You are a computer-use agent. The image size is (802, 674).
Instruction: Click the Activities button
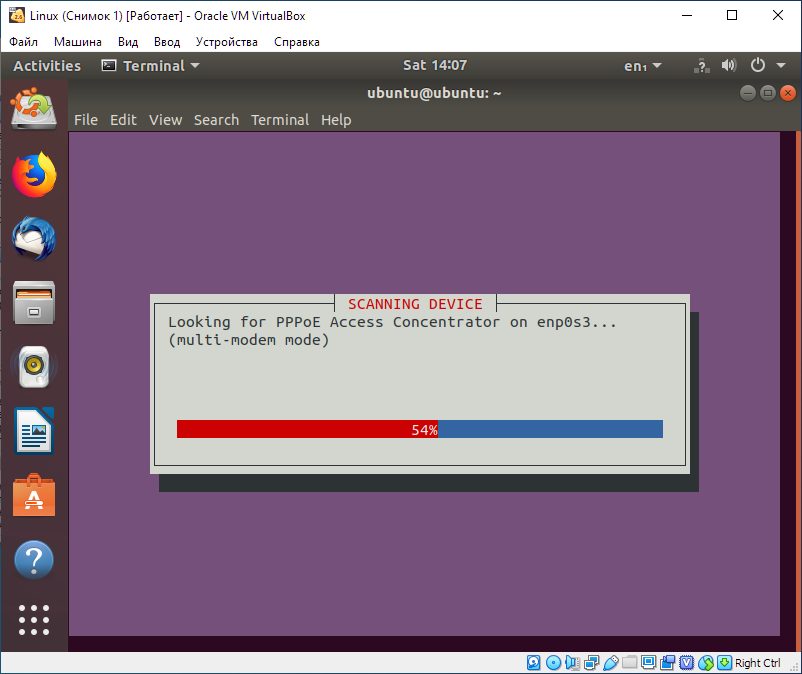47,66
